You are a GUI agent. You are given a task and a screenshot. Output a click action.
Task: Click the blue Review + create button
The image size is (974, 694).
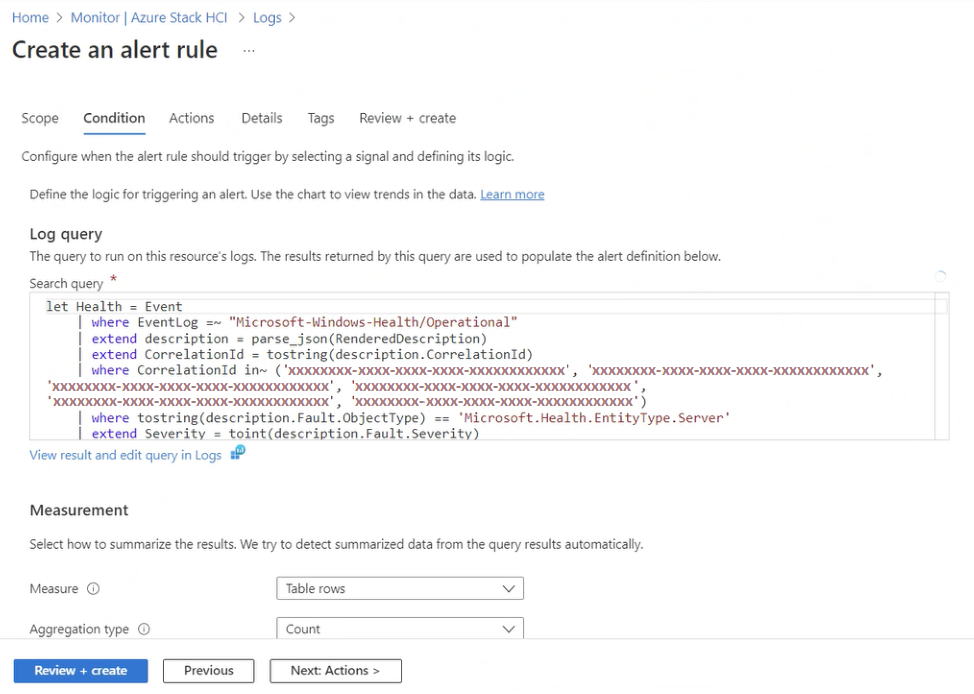point(81,670)
